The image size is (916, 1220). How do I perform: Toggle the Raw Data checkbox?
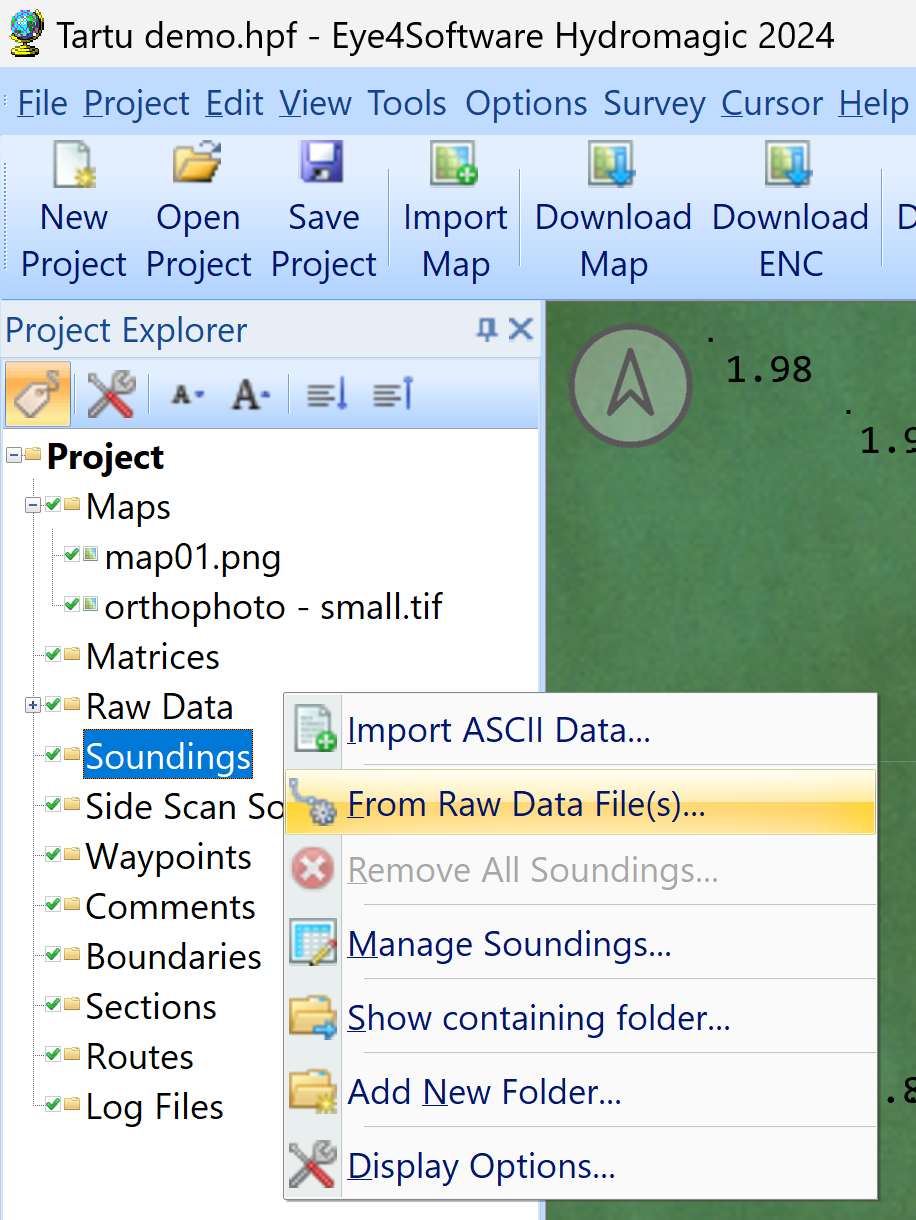click(53, 705)
